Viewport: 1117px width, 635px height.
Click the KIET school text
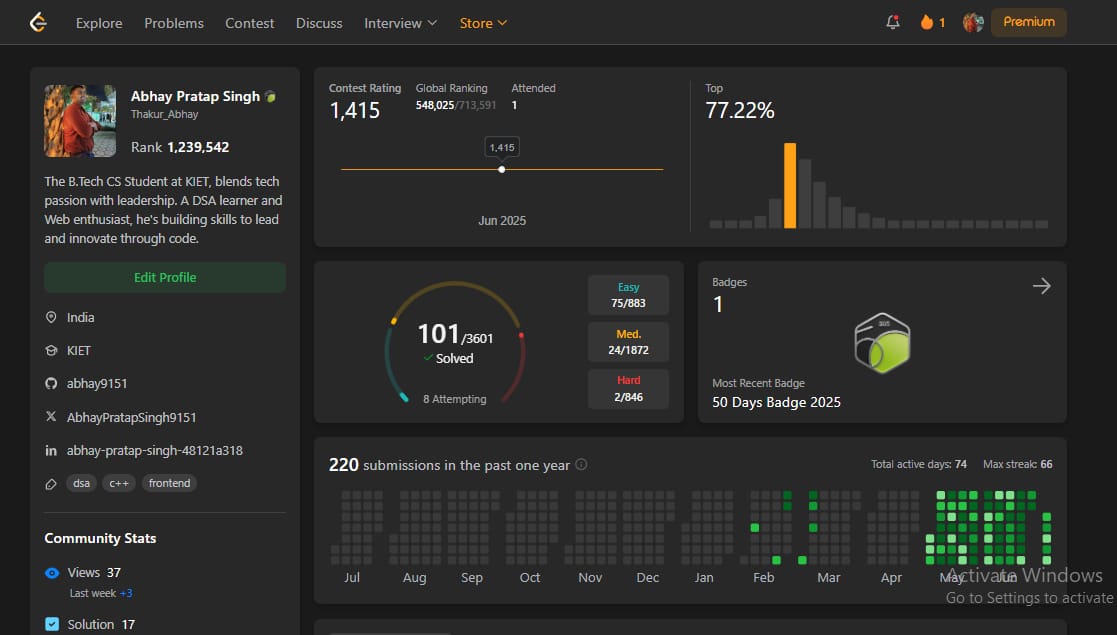tap(79, 351)
